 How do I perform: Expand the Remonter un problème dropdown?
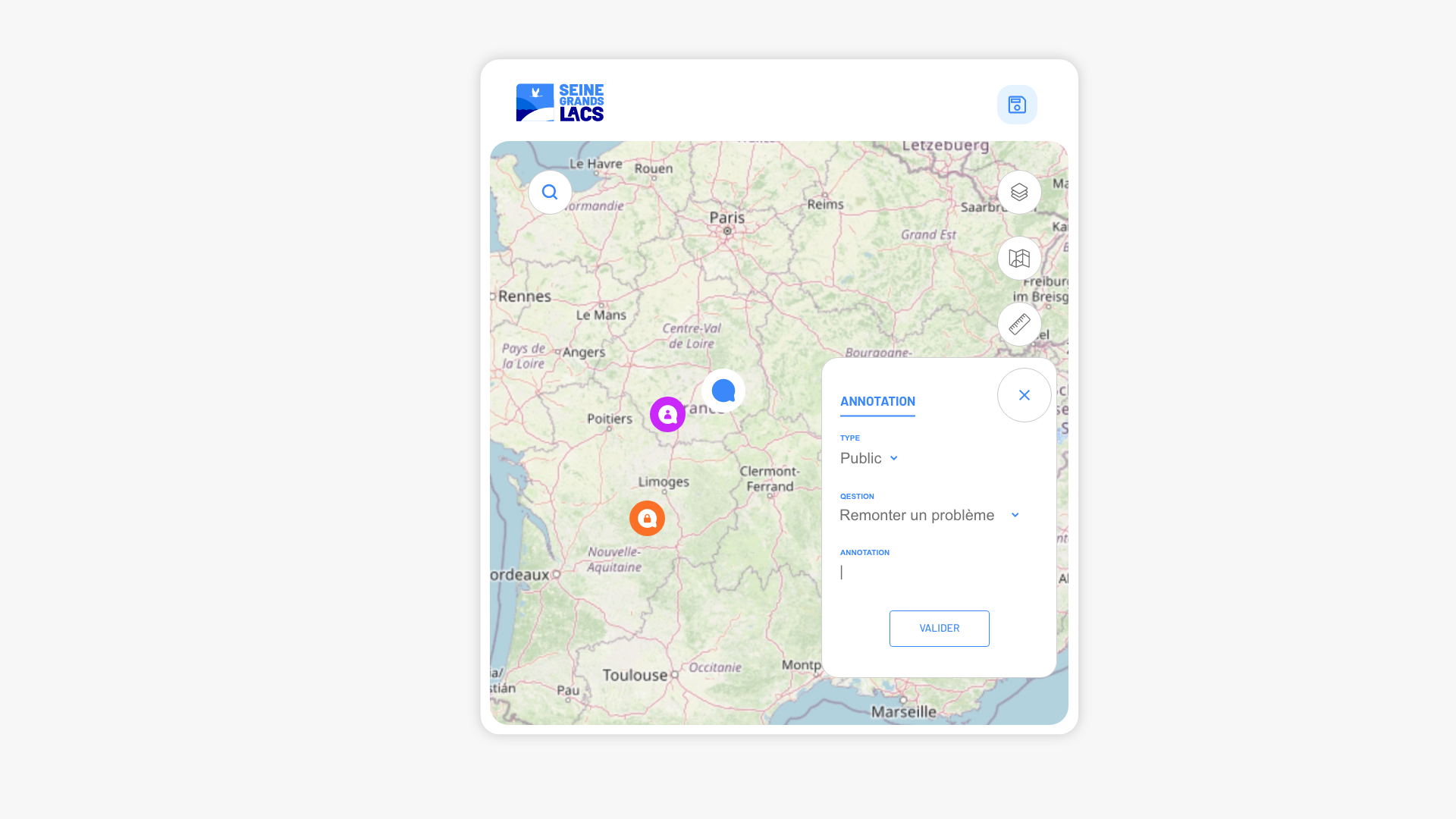(x=917, y=516)
